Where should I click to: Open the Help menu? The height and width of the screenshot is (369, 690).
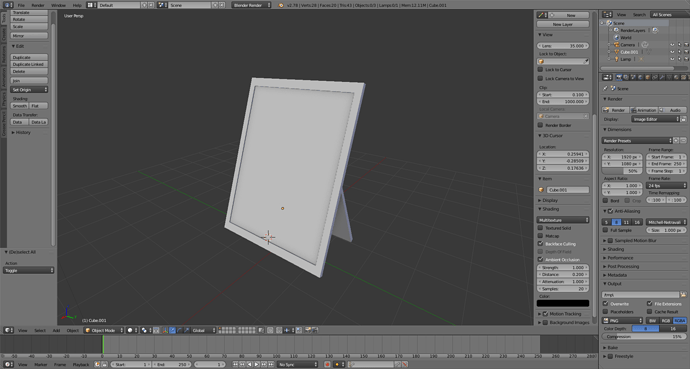77,5
